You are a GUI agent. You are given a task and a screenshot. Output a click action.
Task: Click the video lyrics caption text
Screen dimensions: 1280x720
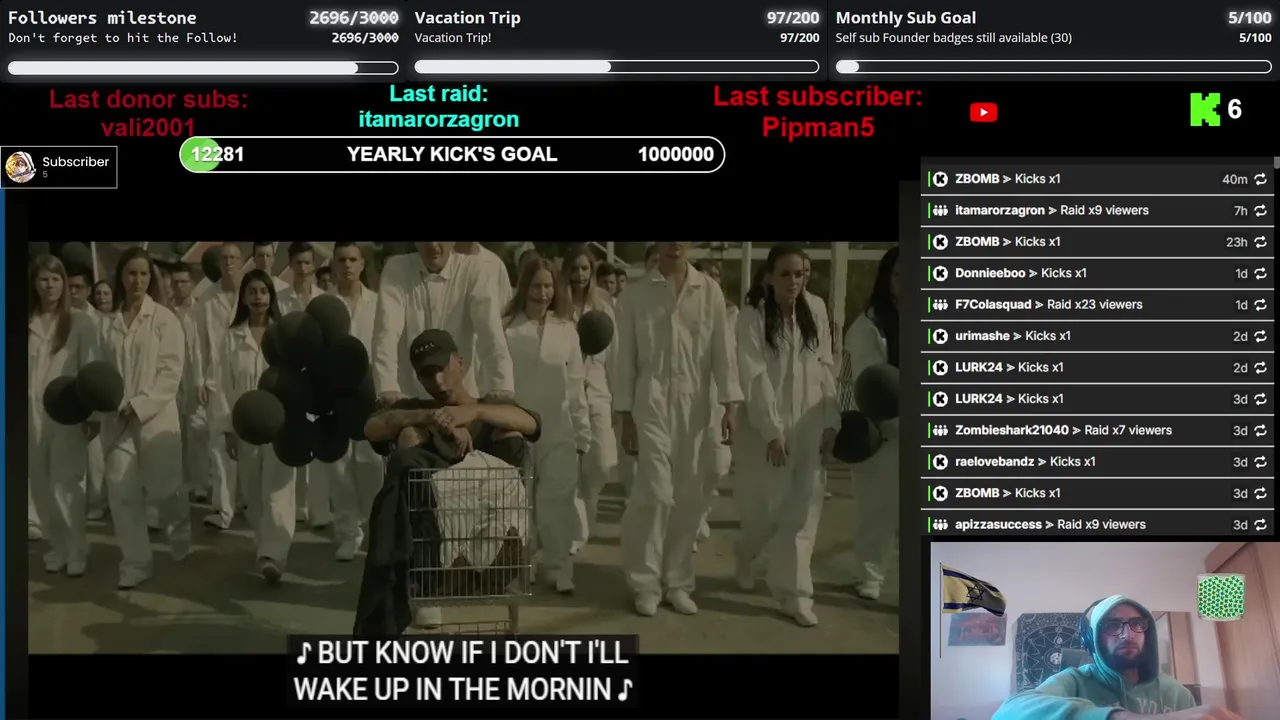(x=463, y=671)
